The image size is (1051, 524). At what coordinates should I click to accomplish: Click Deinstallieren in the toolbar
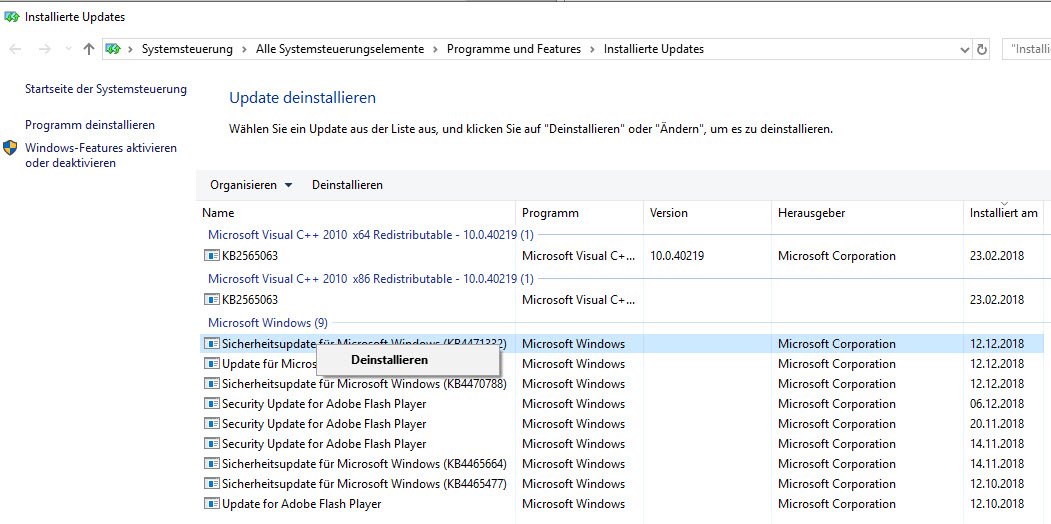click(x=347, y=185)
